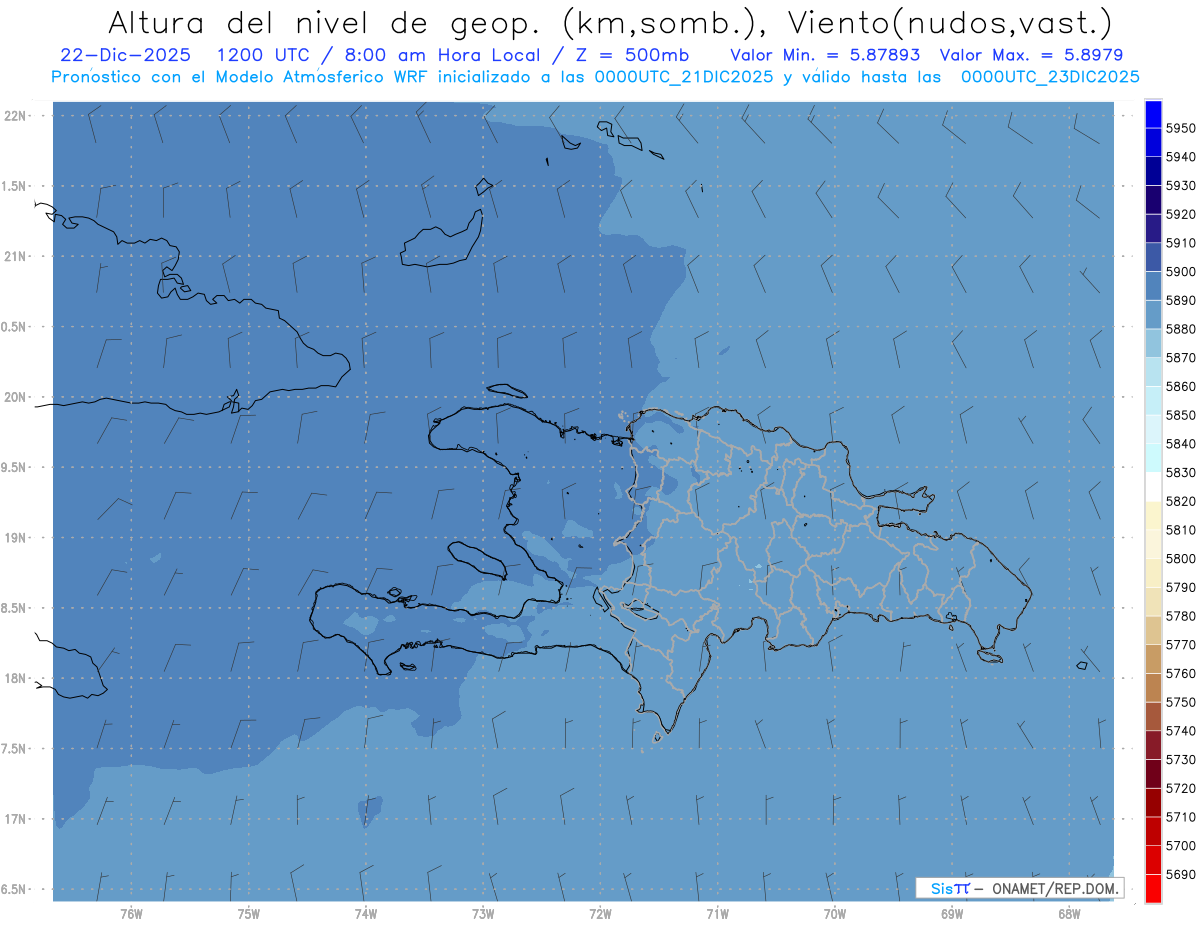Click the '5800' color bar value

(x=1180, y=559)
